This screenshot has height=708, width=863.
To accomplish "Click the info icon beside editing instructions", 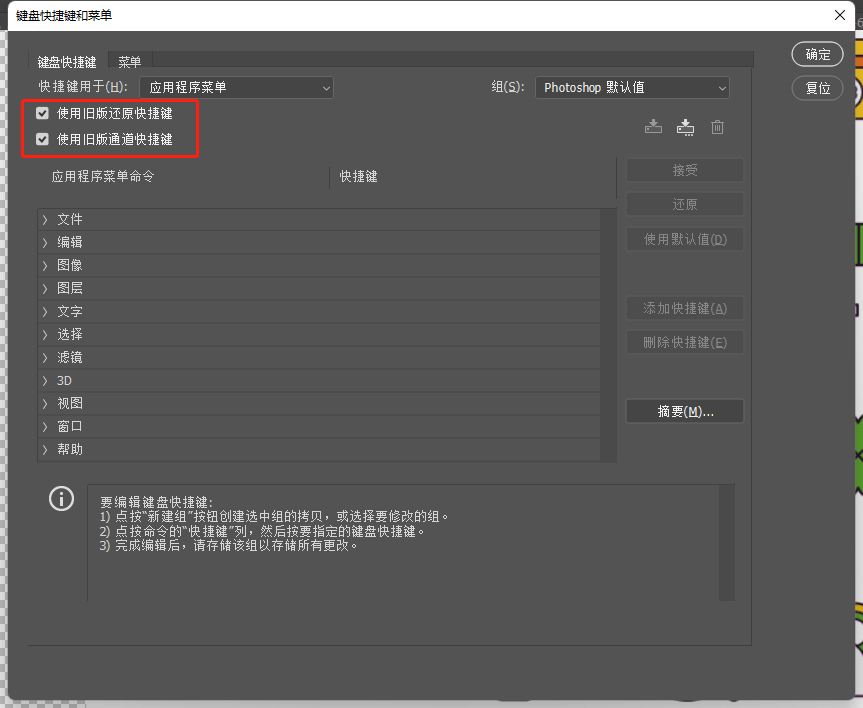I will click(x=61, y=498).
